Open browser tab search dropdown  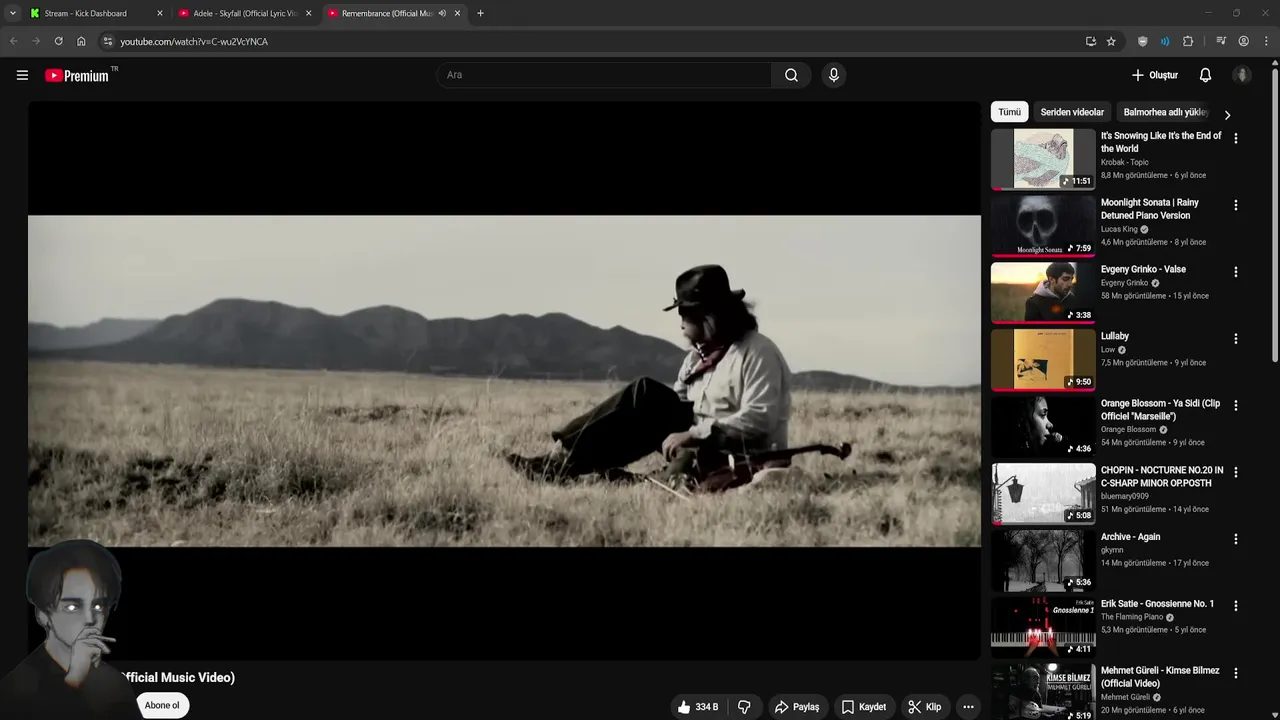pyautogui.click(x=12, y=13)
